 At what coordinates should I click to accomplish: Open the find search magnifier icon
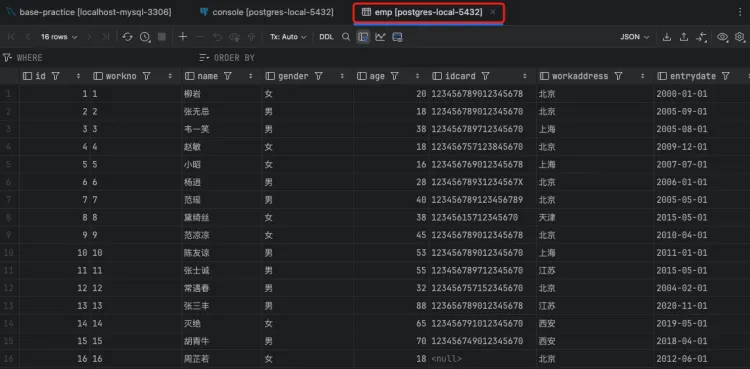point(346,37)
